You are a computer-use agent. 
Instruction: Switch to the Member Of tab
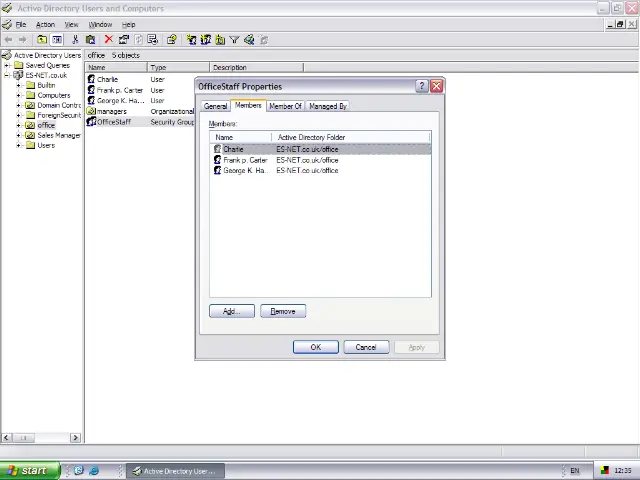[x=285, y=106]
